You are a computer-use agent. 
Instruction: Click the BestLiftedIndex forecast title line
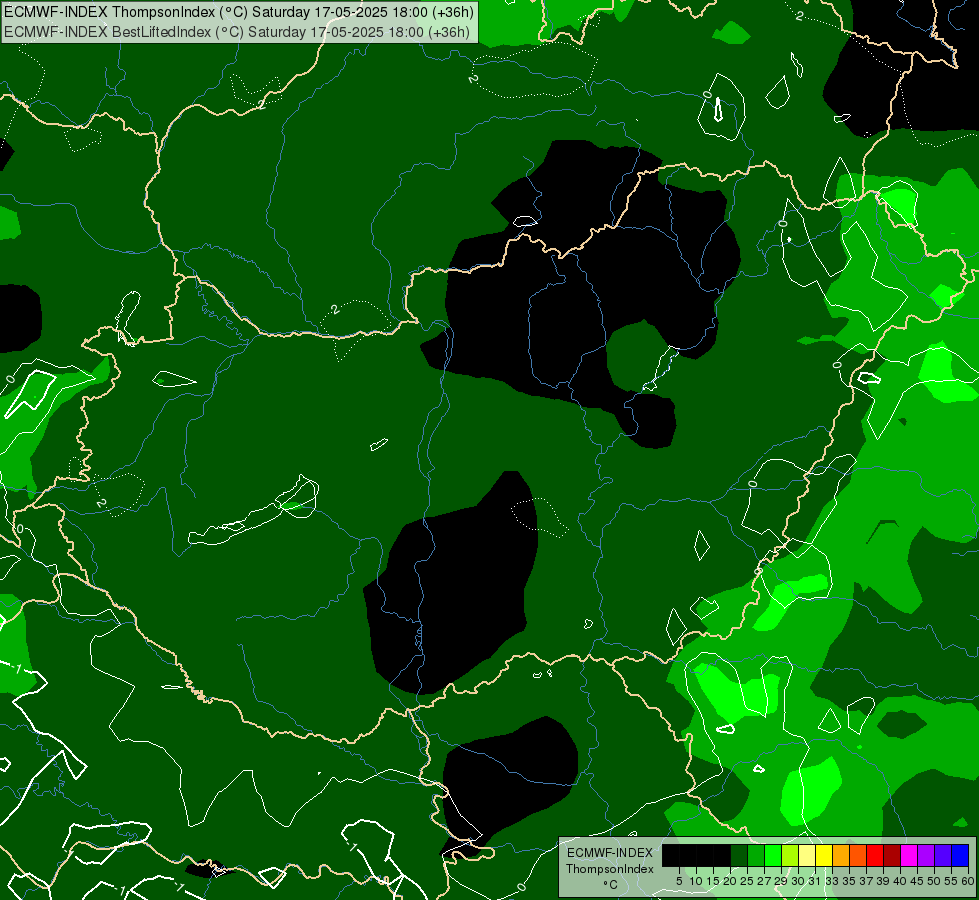click(x=237, y=31)
